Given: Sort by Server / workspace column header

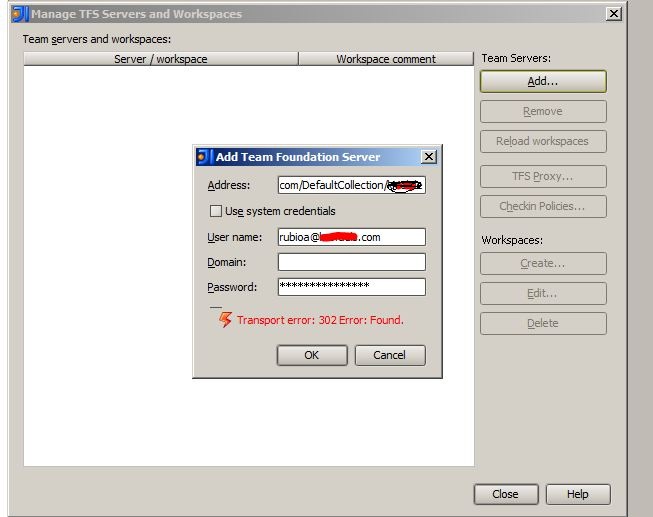Looking at the screenshot, I should 161,59.
